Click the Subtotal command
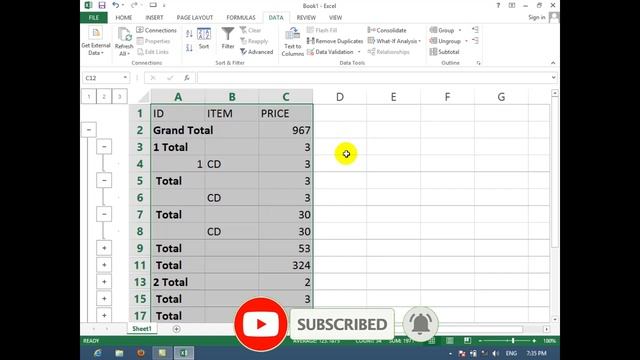 pyautogui.click(x=444, y=52)
